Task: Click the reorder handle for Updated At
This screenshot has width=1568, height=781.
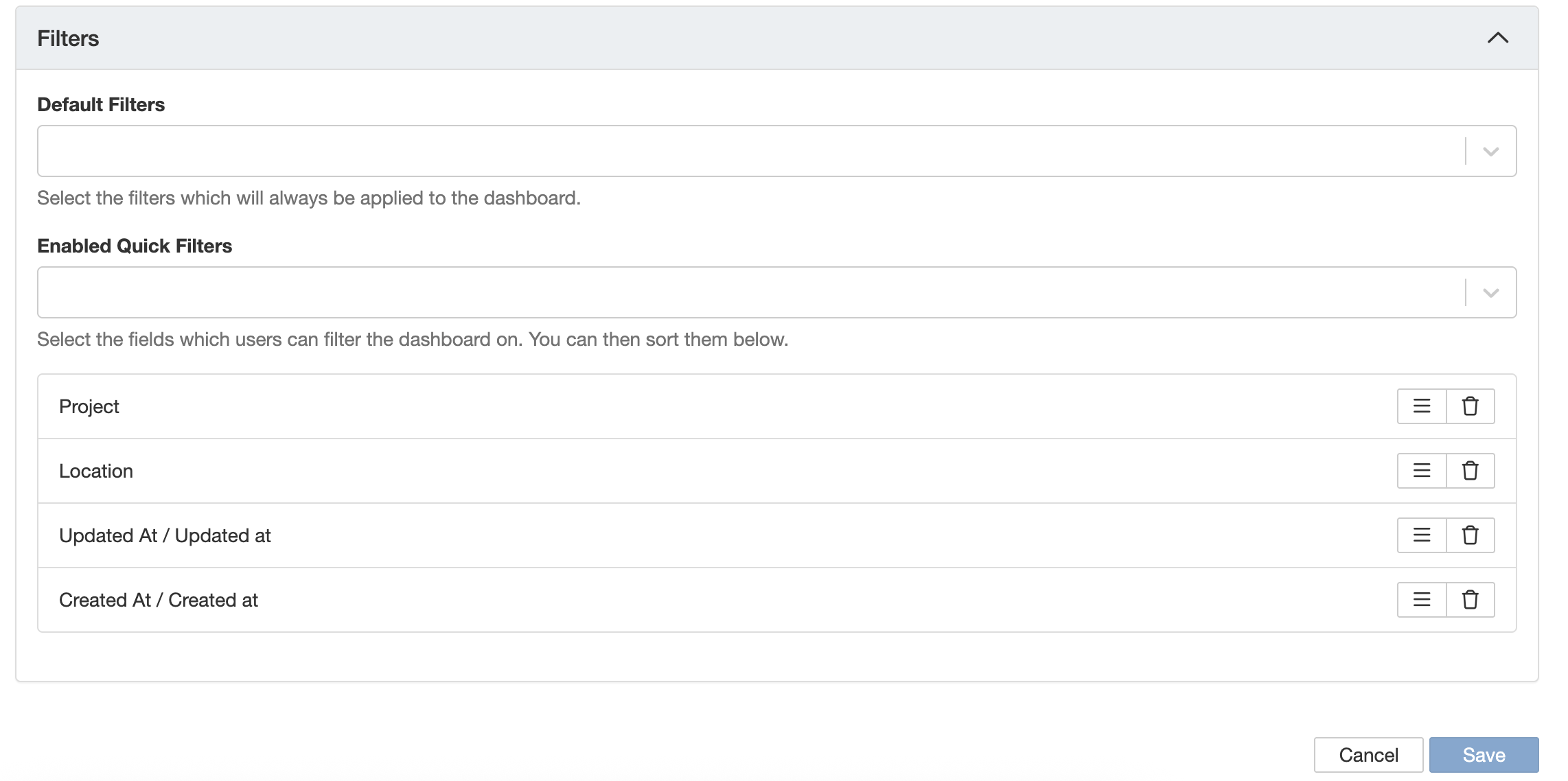Action: coord(1421,535)
